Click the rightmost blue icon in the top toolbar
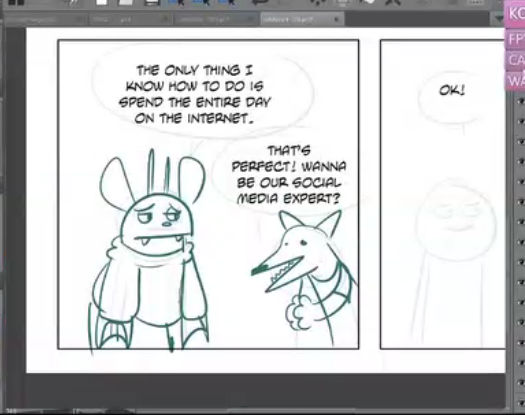 pyautogui.click(x=228, y=2)
